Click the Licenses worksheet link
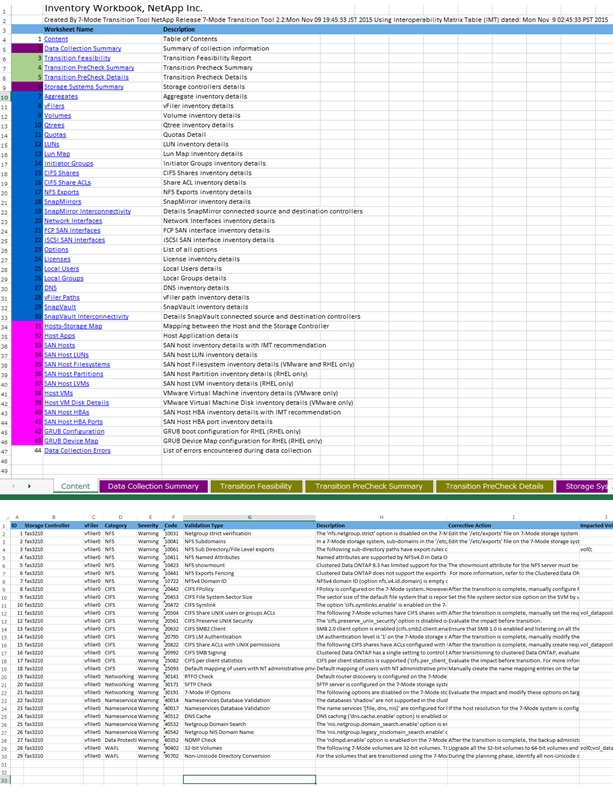Image resolution: width=613 pixels, height=786 pixels. [x=57, y=259]
